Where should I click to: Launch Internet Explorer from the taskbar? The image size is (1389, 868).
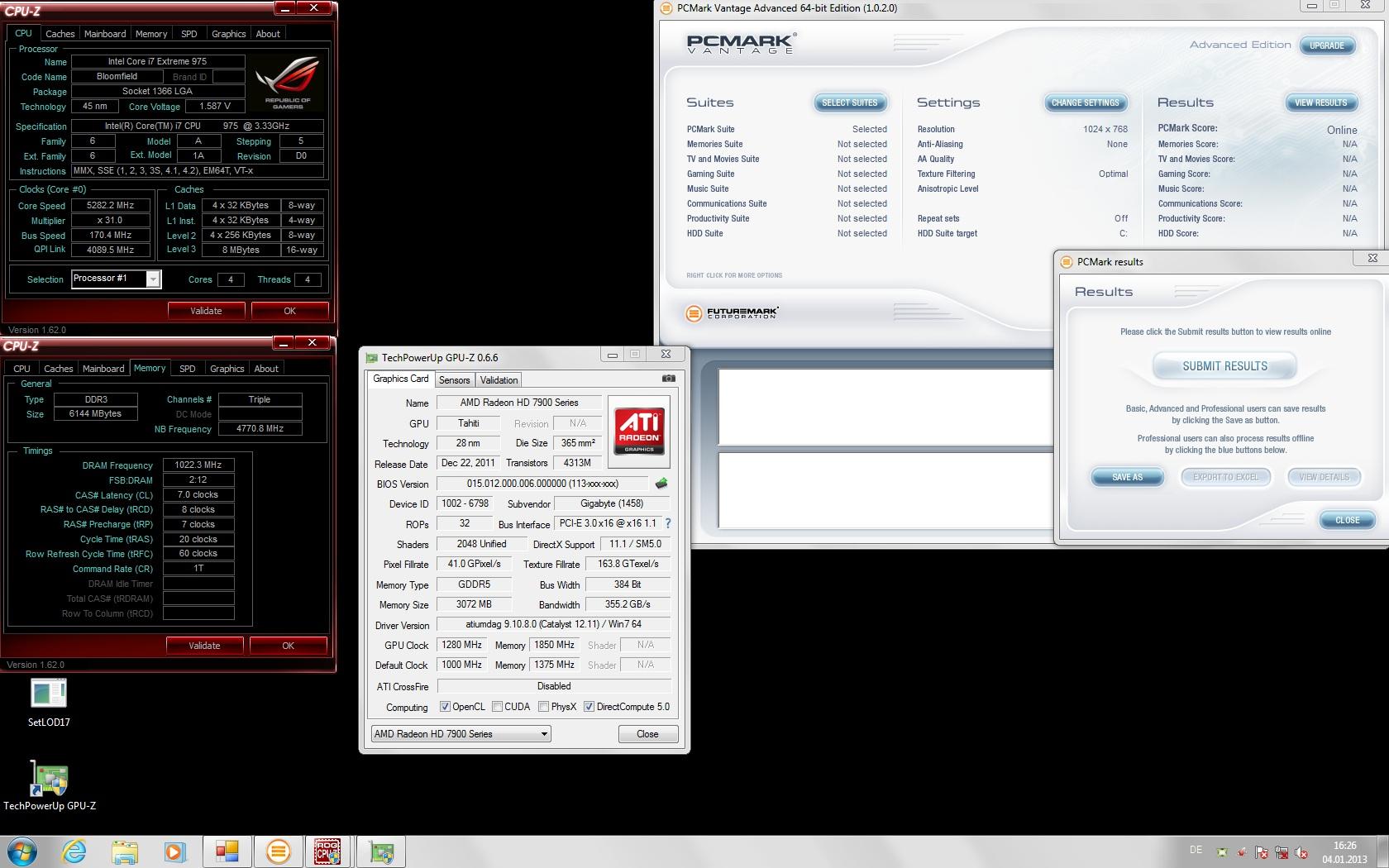click(74, 851)
